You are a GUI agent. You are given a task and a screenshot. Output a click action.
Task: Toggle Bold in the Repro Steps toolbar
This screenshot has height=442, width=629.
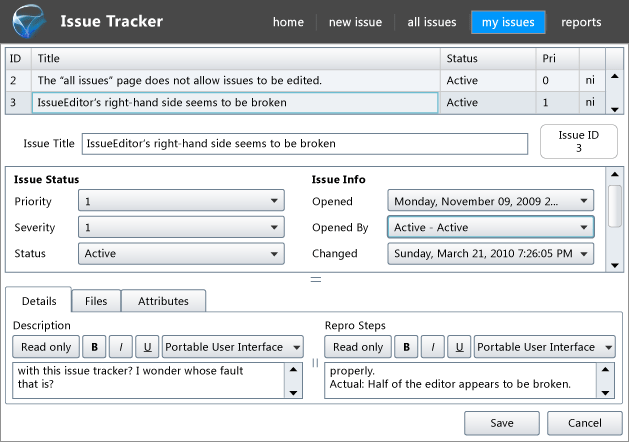point(408,347)
